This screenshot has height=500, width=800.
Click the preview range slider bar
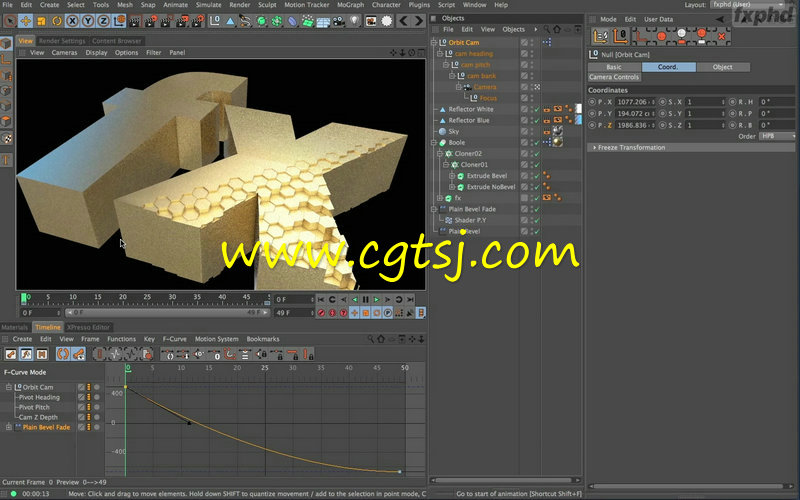point(167,312)
